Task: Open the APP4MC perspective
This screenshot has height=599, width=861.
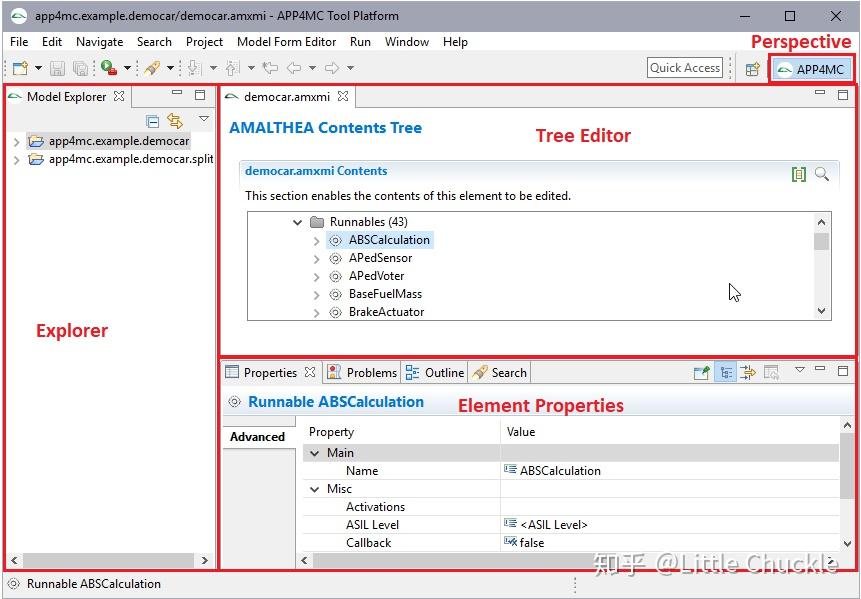Action: pyautogui.click(x=812, y=69)
